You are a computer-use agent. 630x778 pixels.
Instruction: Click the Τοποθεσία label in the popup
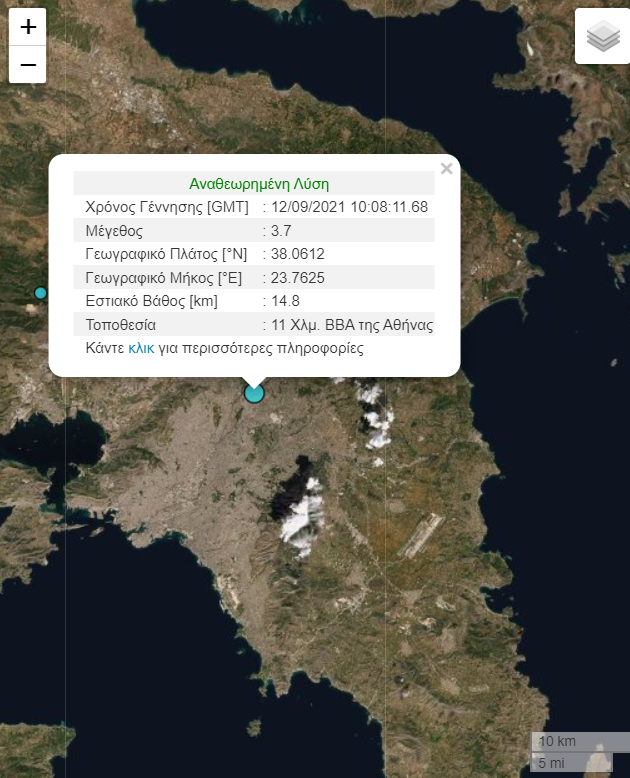(120, 325)
